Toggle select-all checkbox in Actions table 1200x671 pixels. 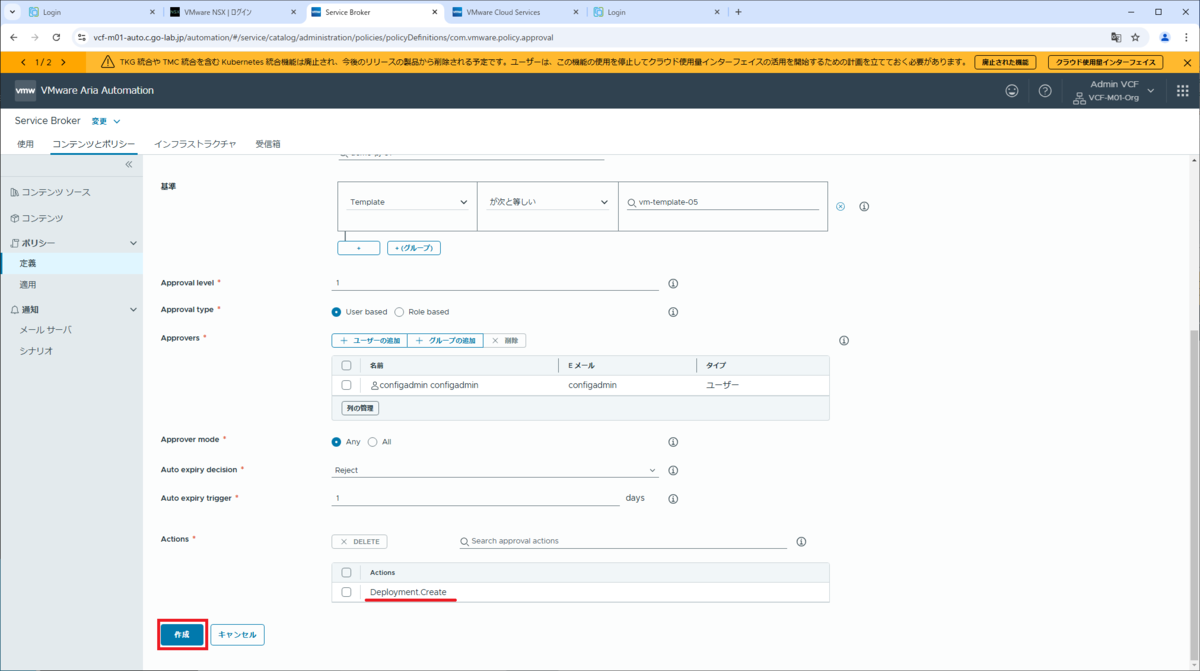[x=346, y=573]
